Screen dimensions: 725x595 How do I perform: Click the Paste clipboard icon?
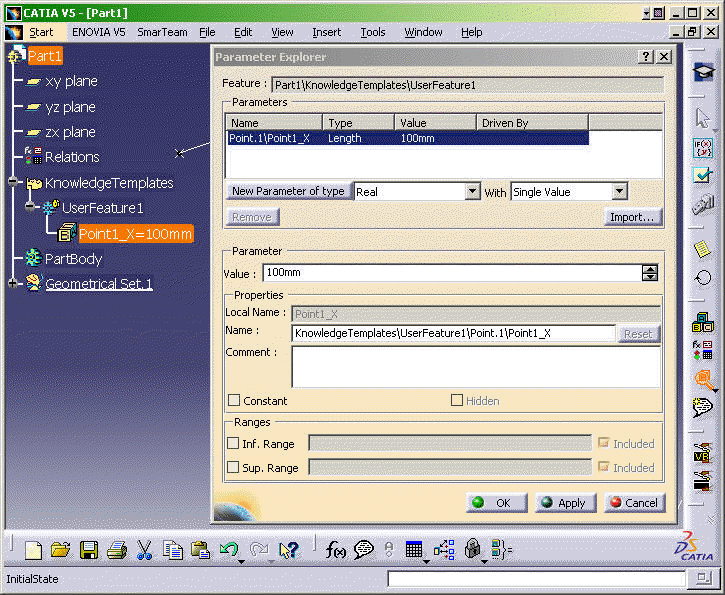point(200,550)
